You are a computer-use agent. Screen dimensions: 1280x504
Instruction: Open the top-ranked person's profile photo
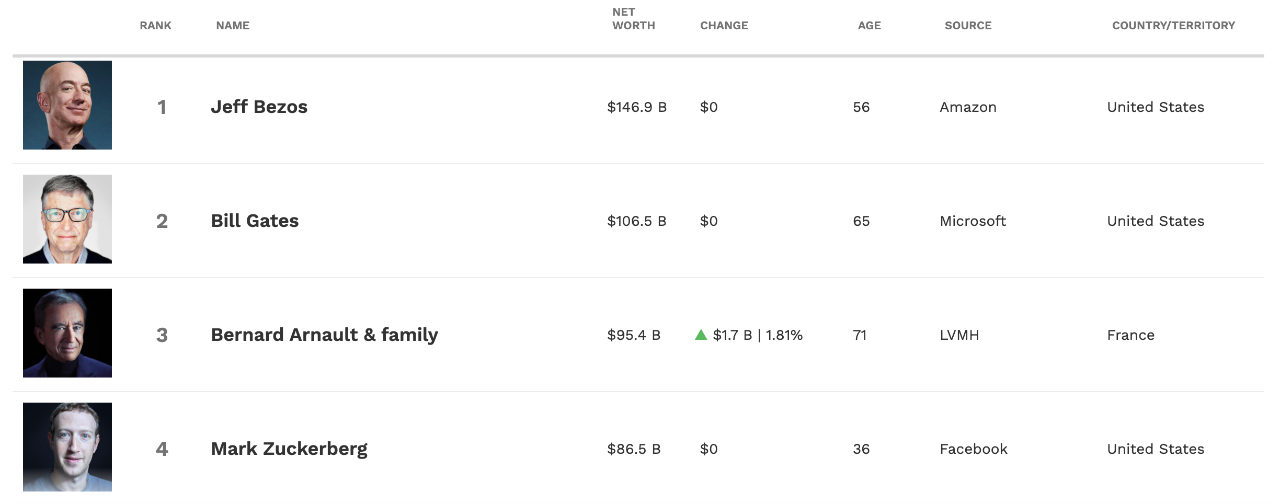click(x=68, y=106)
